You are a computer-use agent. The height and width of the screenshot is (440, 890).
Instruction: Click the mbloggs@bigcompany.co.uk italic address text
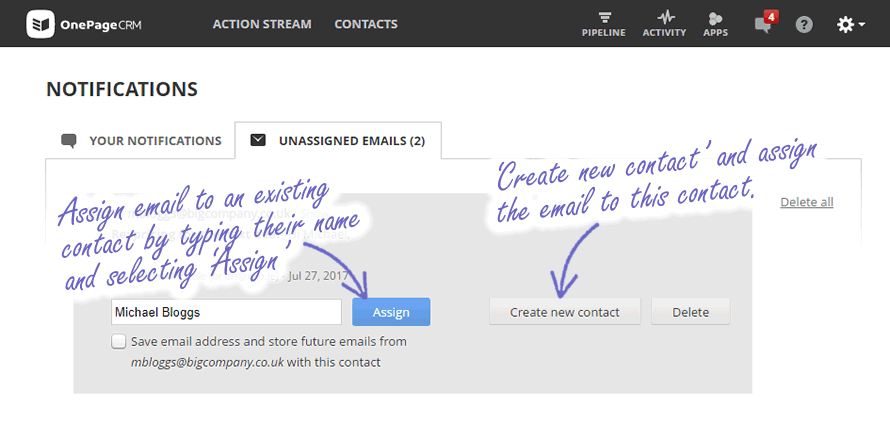207,362
